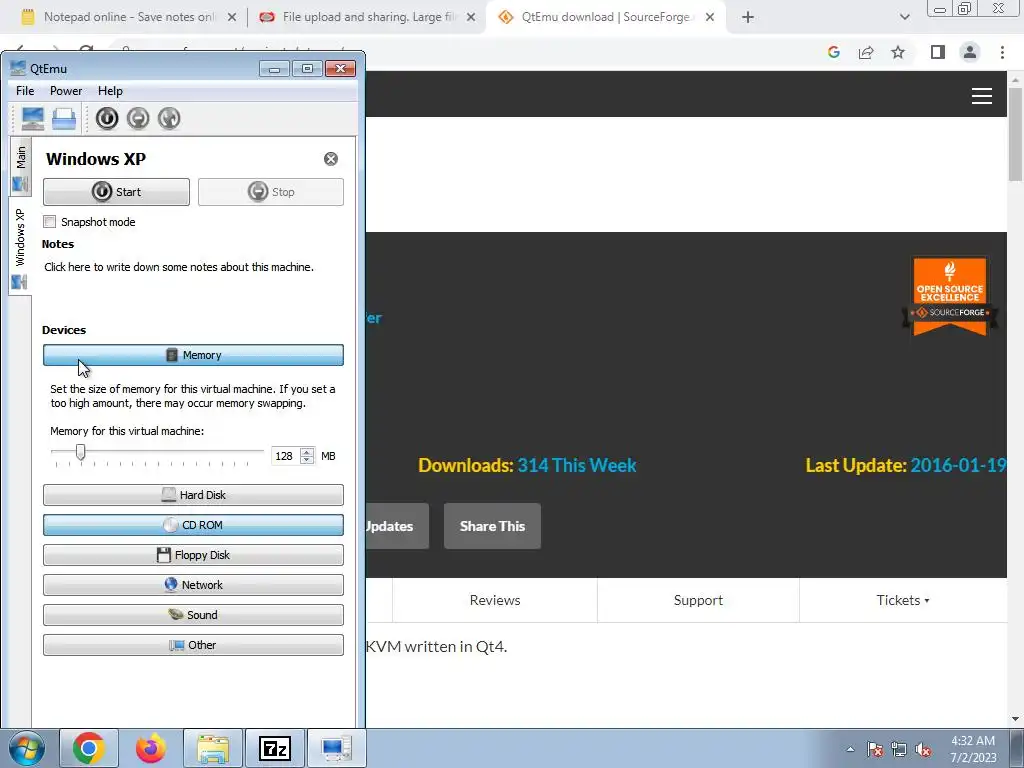
Task: Click the power start icon in QtEmu toolbar
Action: [x=107, y=118]
